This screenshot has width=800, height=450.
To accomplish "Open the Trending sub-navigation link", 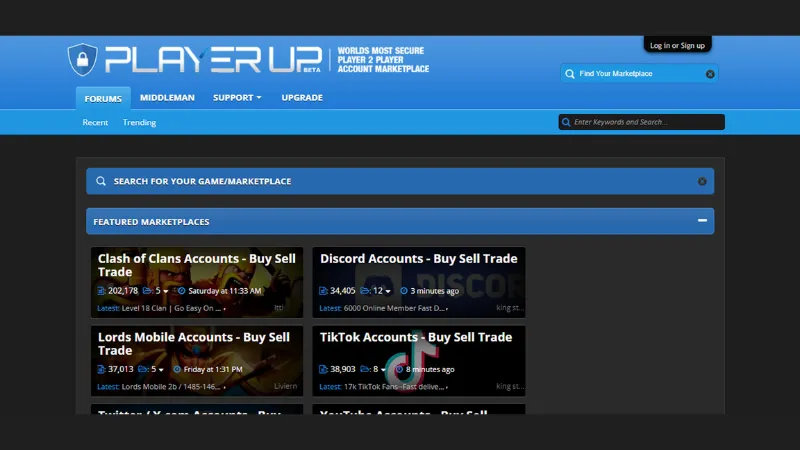I will tap(139, 122).
